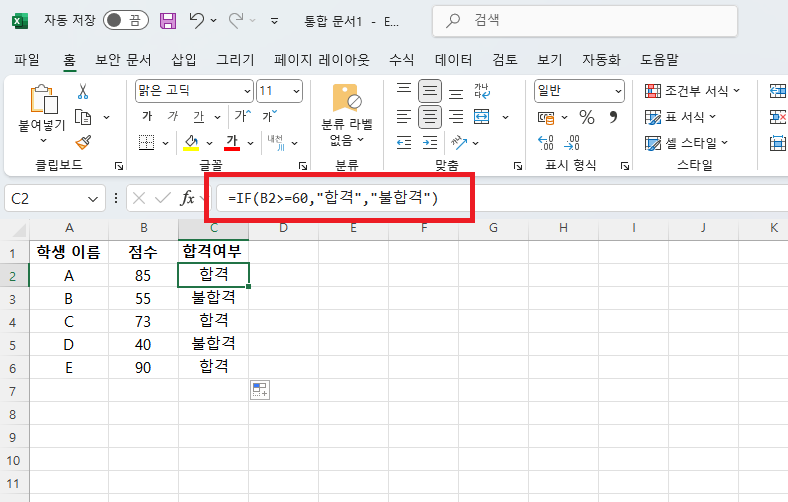Click the Insert Function fx icon
Screen dimensions: 788x502
pyautogui.click(x=187, y=198)
